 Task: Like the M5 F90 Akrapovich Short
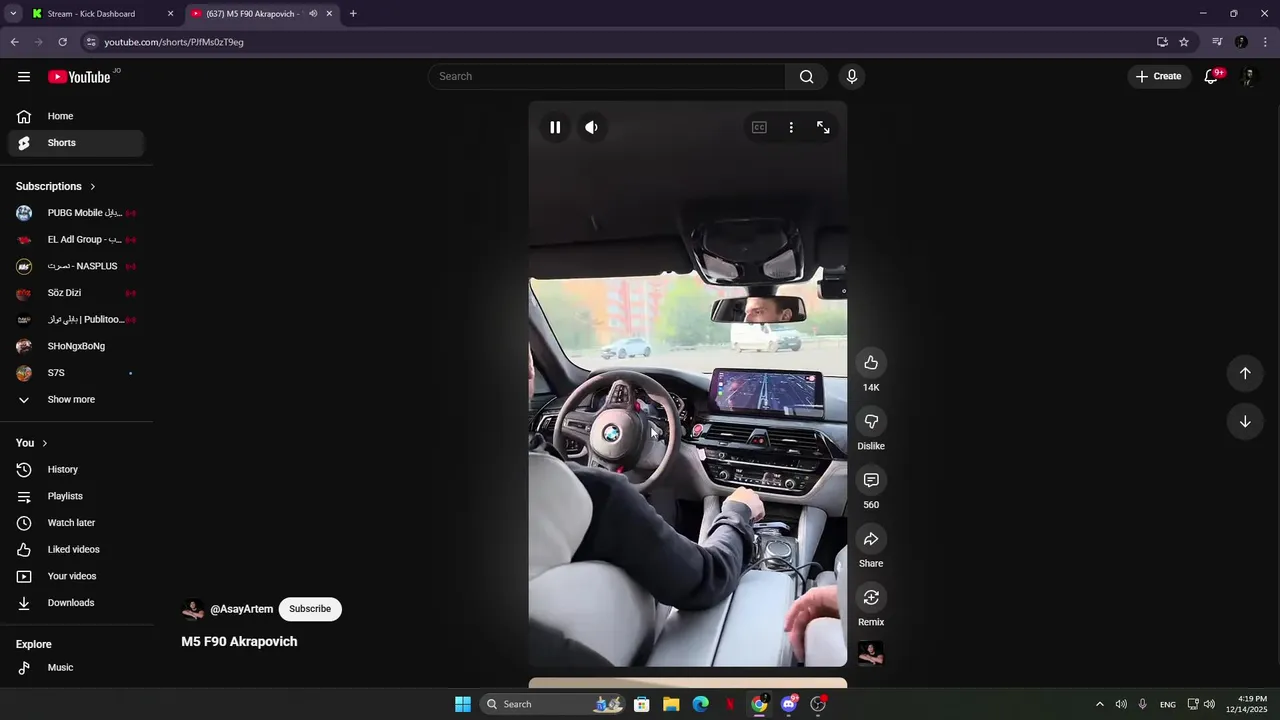point(871,363)
